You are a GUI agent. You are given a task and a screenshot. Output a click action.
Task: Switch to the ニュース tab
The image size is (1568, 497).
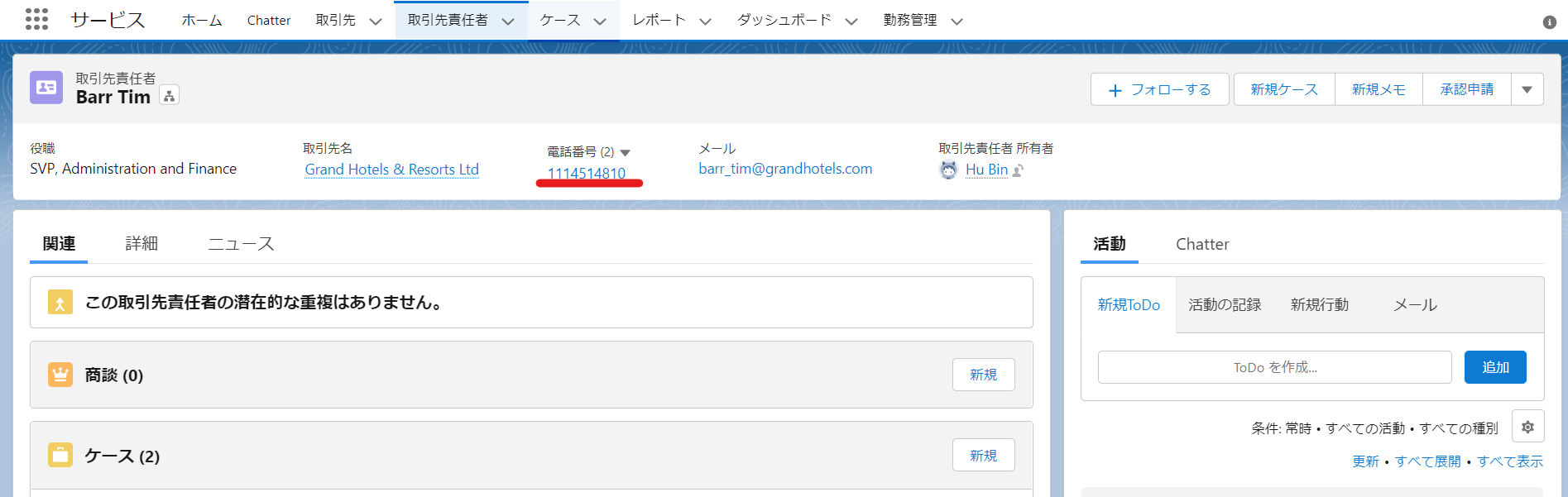pyautogui.click(x=241, y=244)
